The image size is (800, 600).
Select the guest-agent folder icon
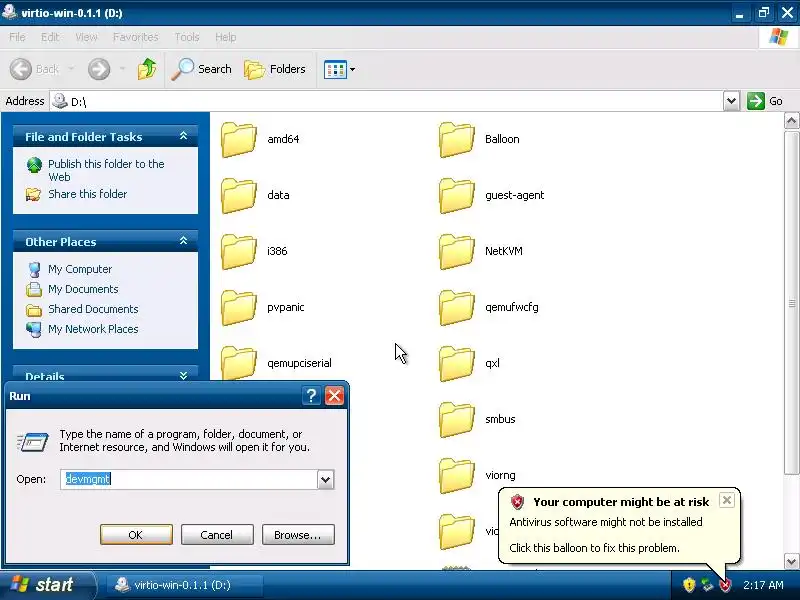(457, 195)
